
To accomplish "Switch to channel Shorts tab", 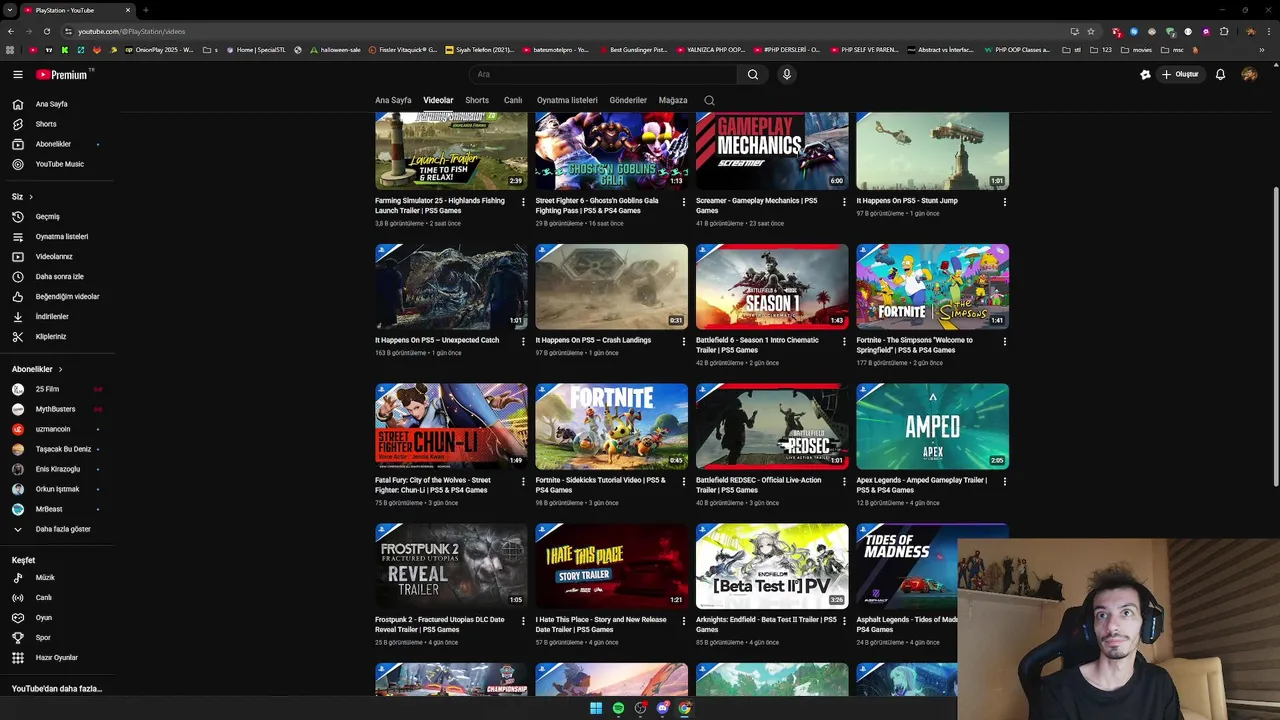I will click(x=477, y=100).
